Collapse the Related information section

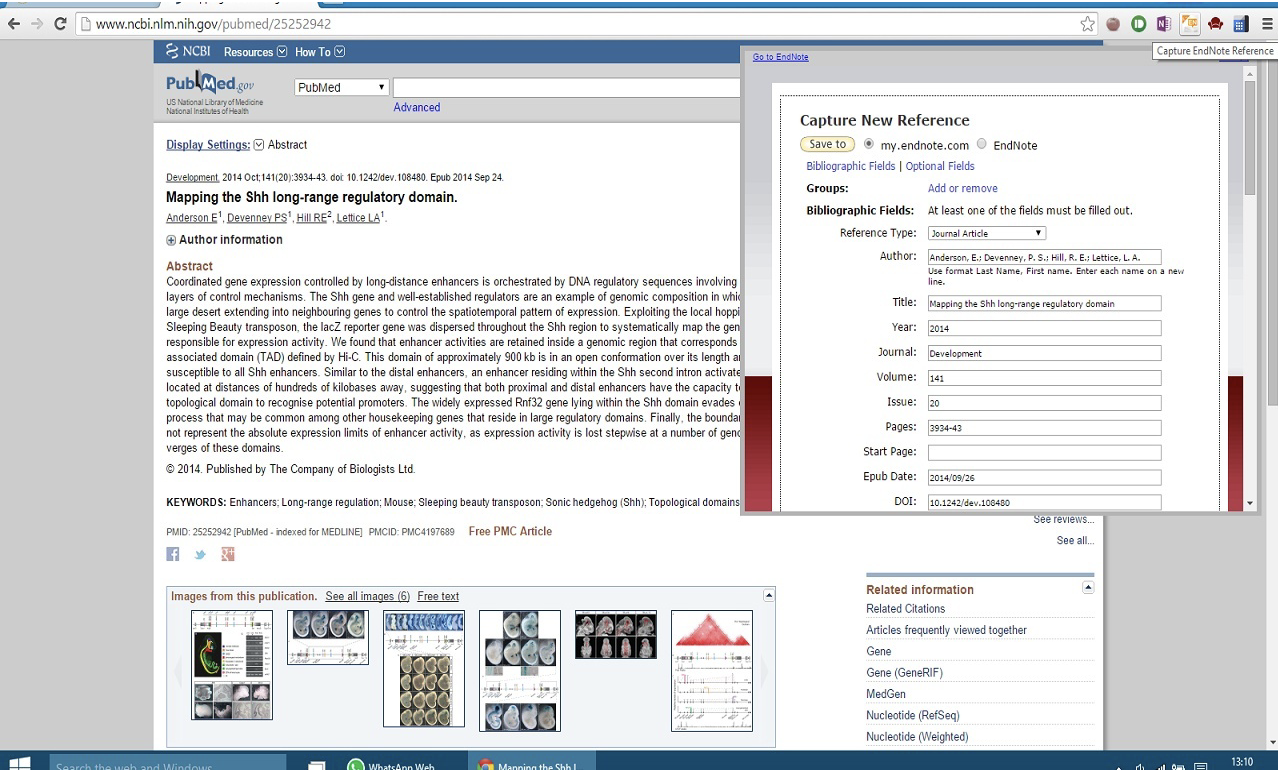1088,588
